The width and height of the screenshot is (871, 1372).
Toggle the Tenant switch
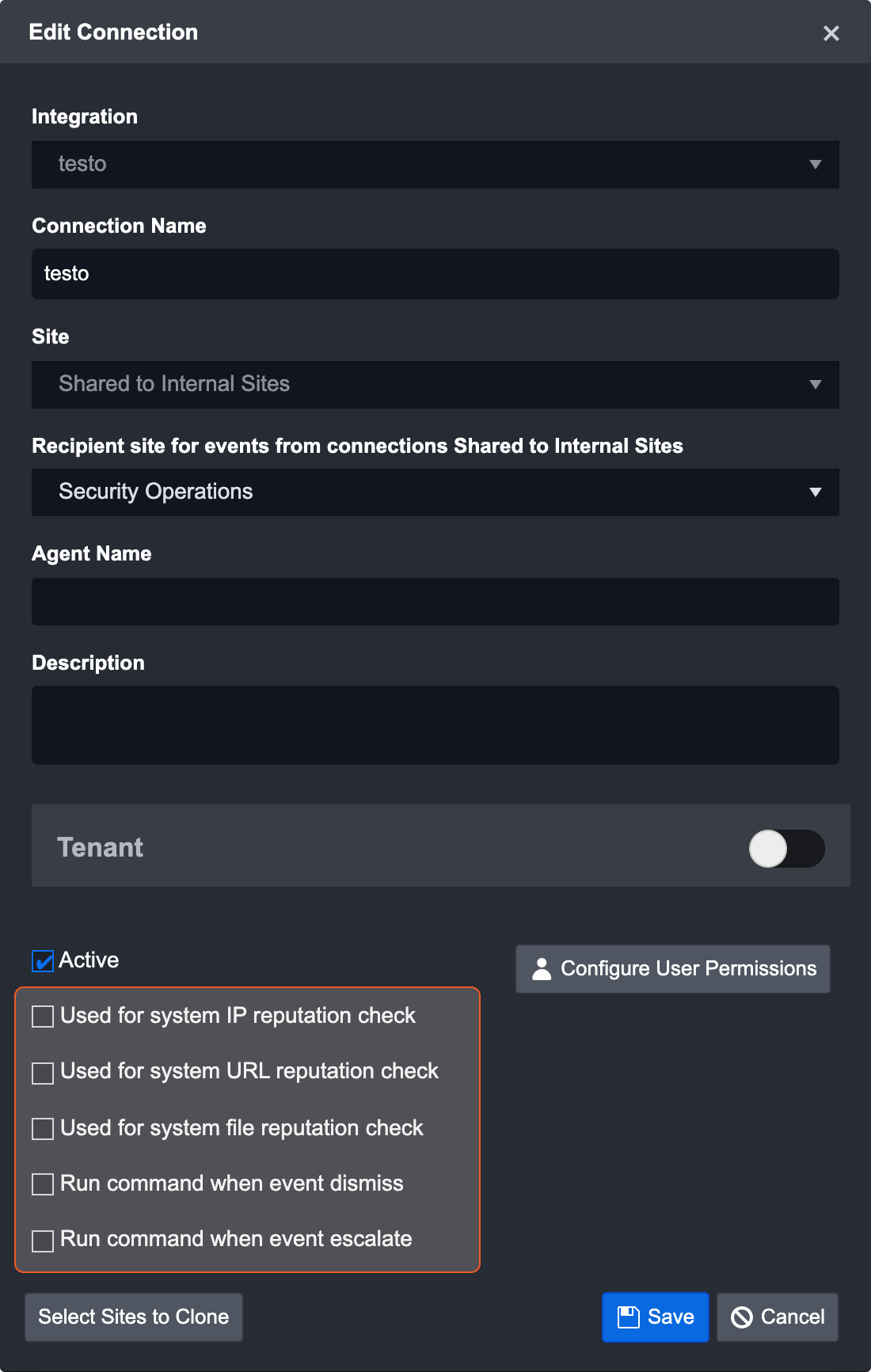pos(786,849)
